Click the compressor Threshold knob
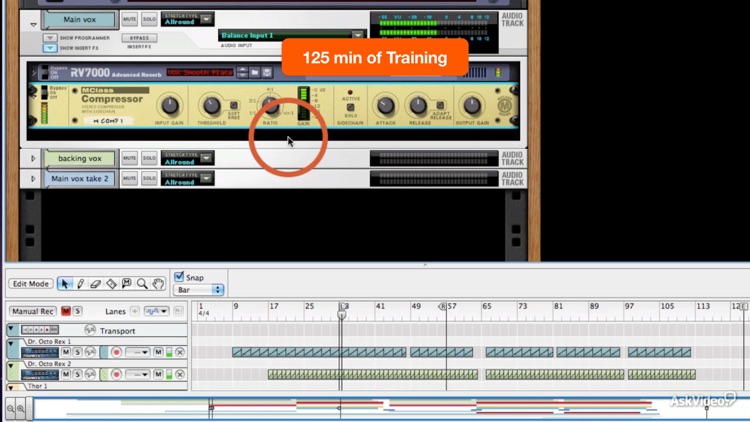This screenshot has width=750, height=422. coord(211,106)
